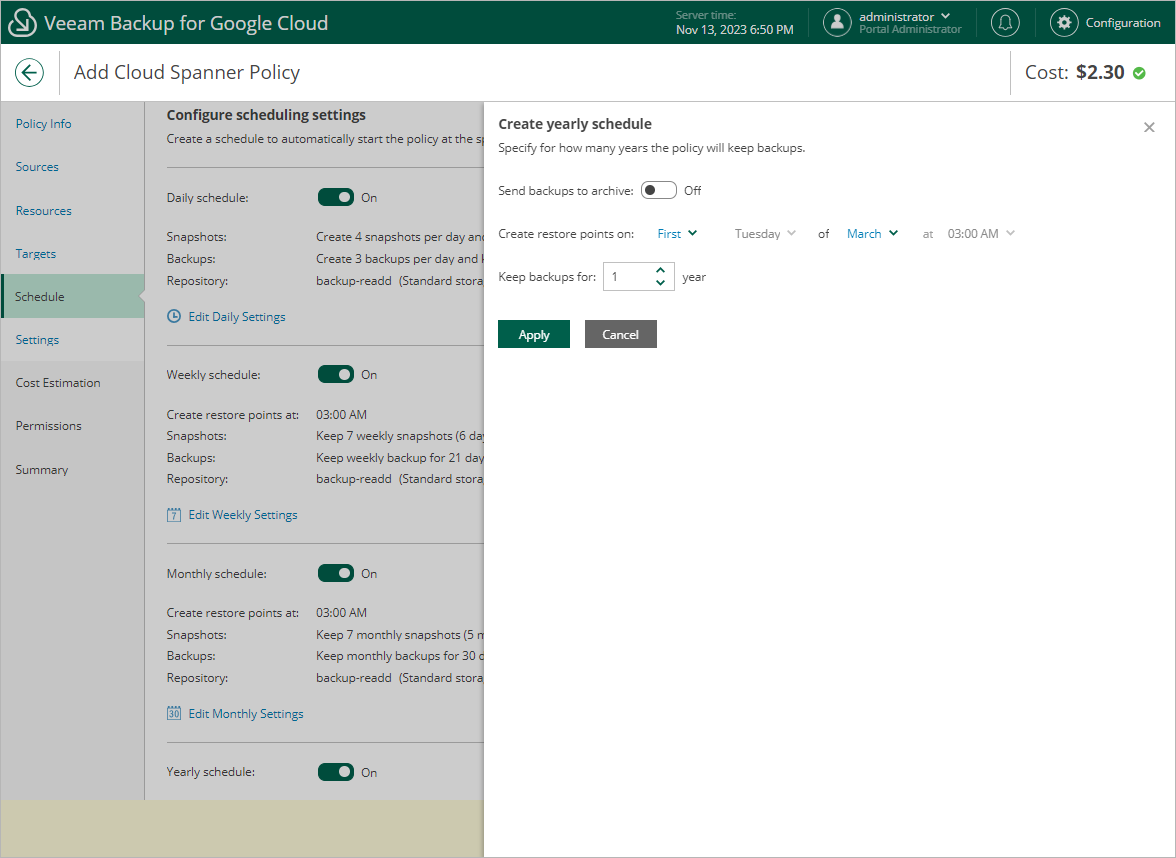Click the Apply button
The height and width of the screenshot is (858, 1176).
tap(534, 334)
